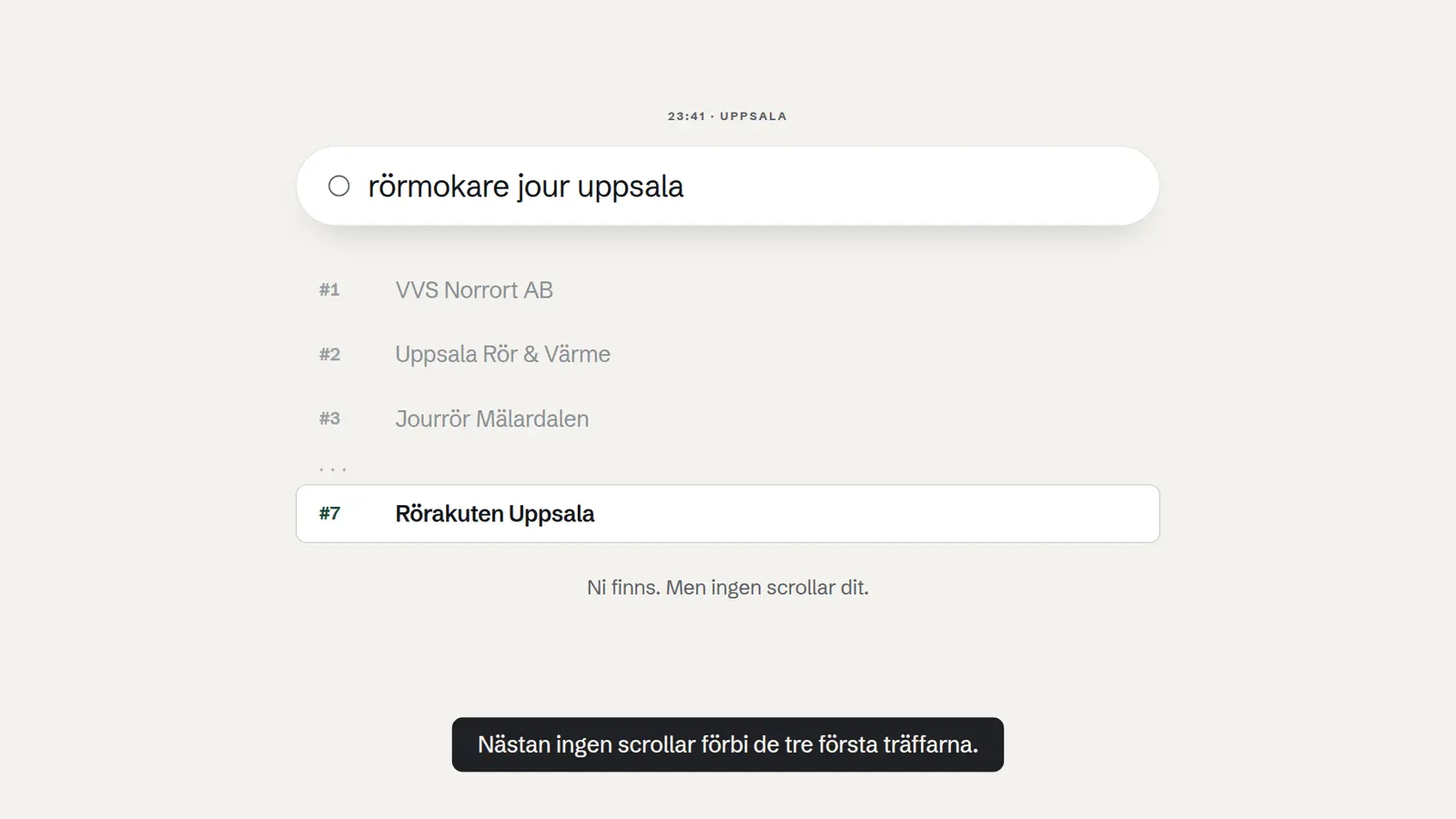
Task: Open the Jourrör Mälardalen result
Action: coord(491,419)
